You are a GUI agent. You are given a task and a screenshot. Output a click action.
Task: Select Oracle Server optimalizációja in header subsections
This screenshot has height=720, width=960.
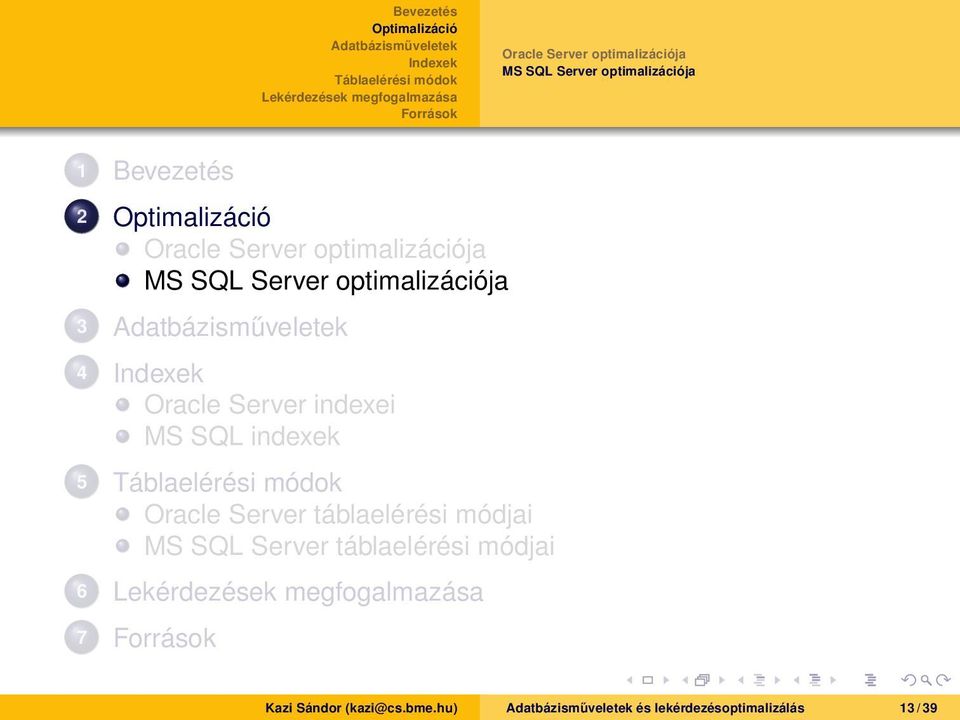[x=594, y=54]
